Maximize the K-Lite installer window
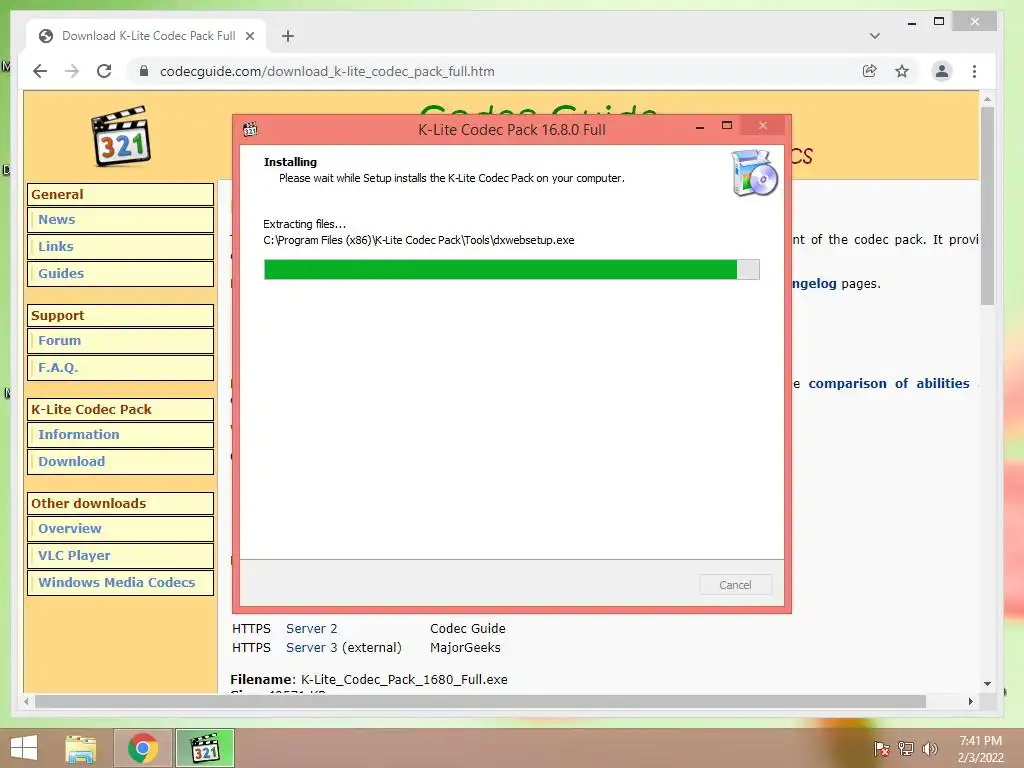The height and width of the screenshot is (768, 1024). pyautogui.click(x=727, y=125)
